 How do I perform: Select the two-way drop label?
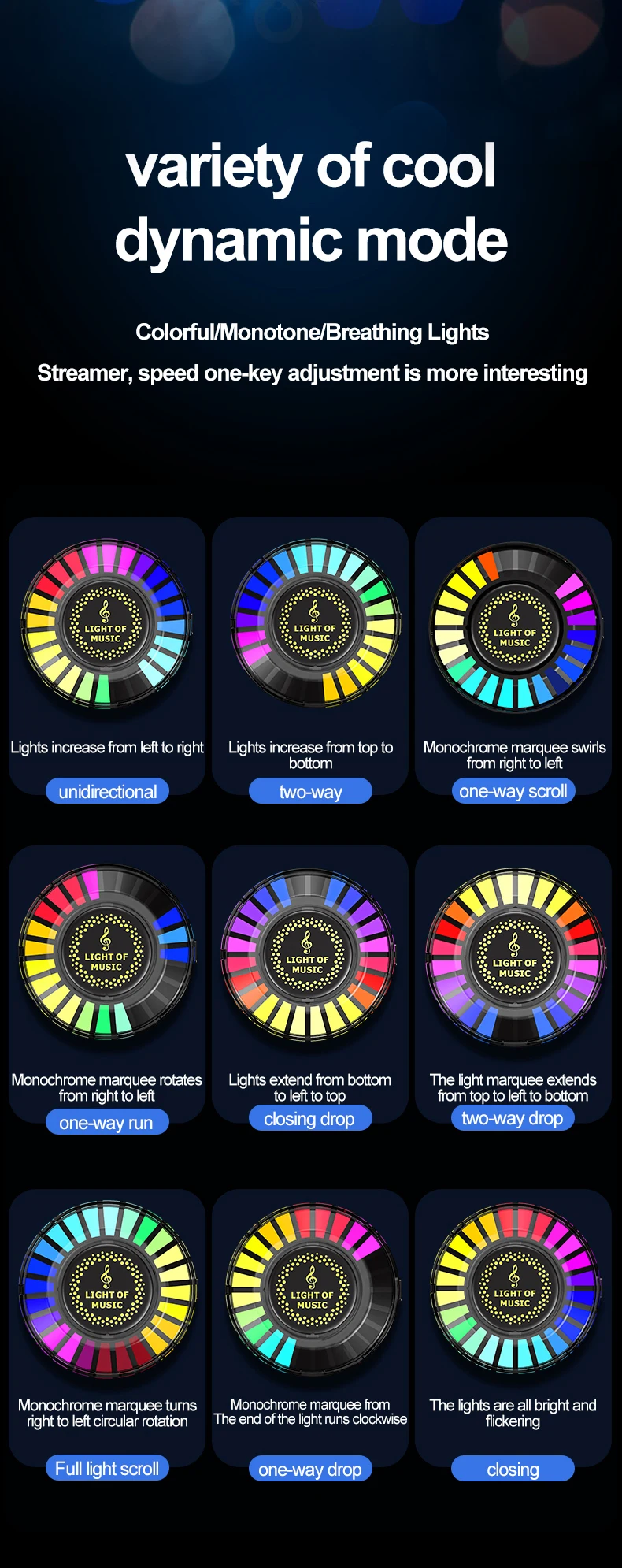[513, 1118]
